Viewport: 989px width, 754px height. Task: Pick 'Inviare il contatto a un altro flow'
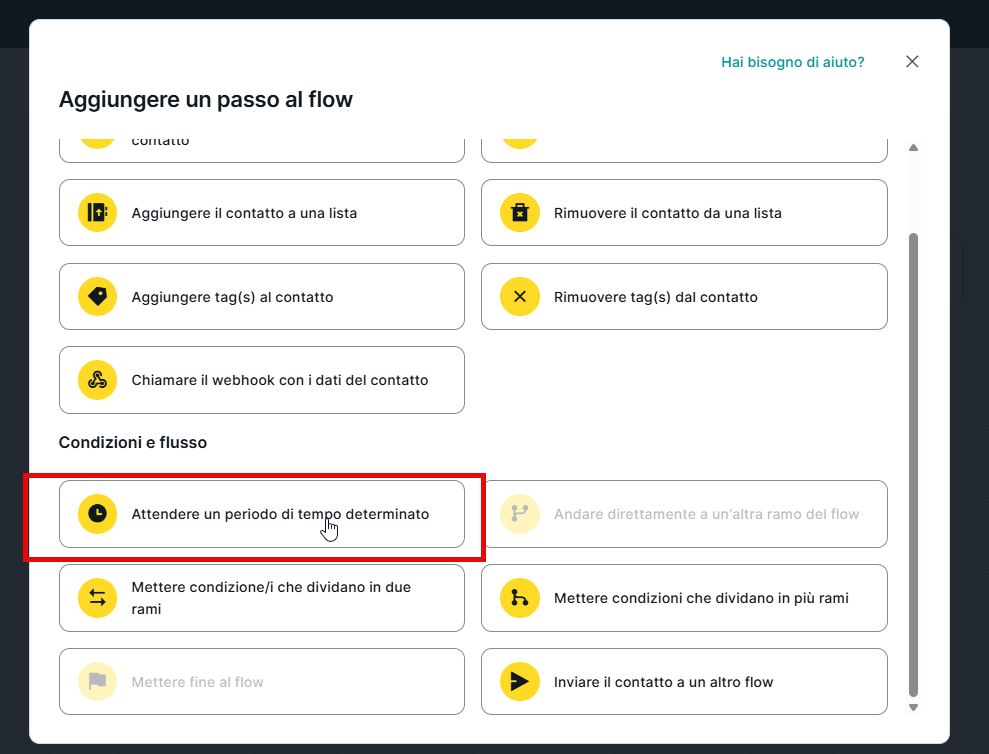click(x=664, y=682)
